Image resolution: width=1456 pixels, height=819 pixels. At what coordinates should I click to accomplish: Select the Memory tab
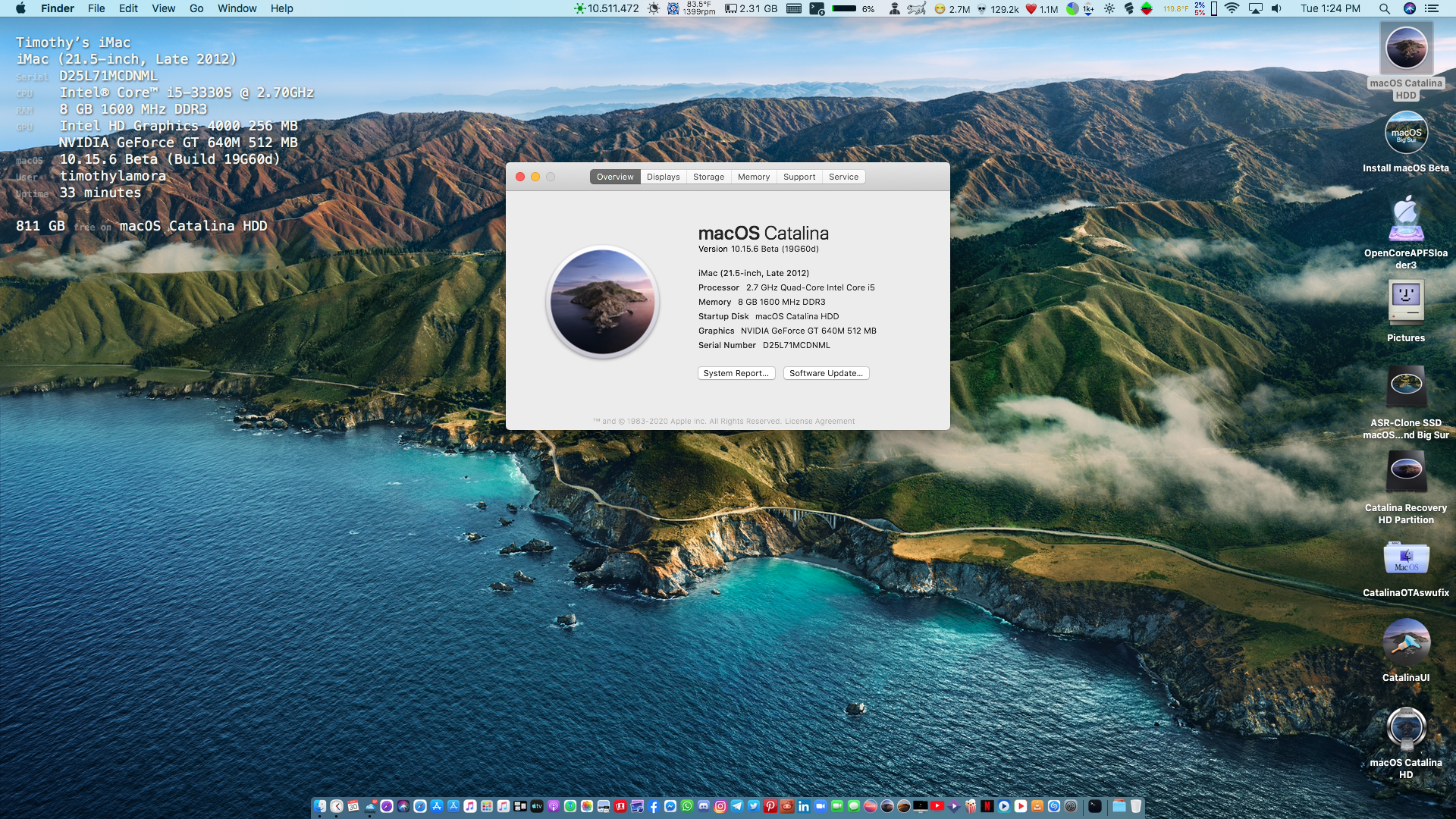coord(753,177)
